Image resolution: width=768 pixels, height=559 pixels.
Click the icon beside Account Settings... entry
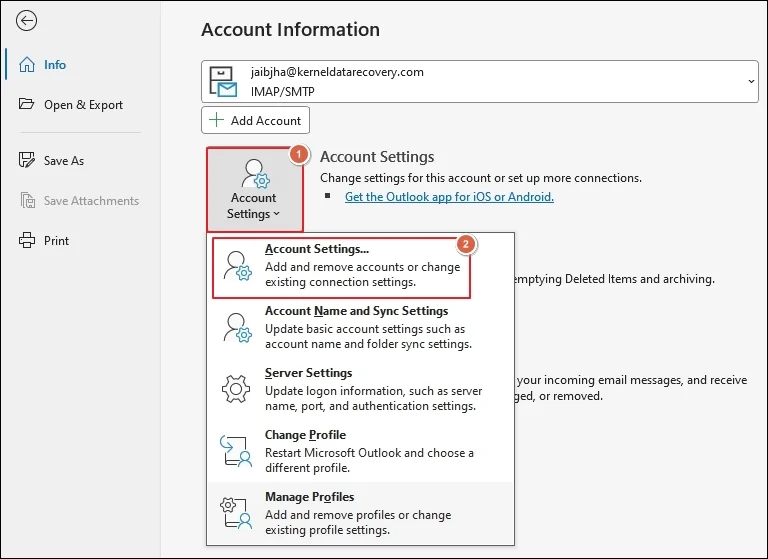pos(238,266)
